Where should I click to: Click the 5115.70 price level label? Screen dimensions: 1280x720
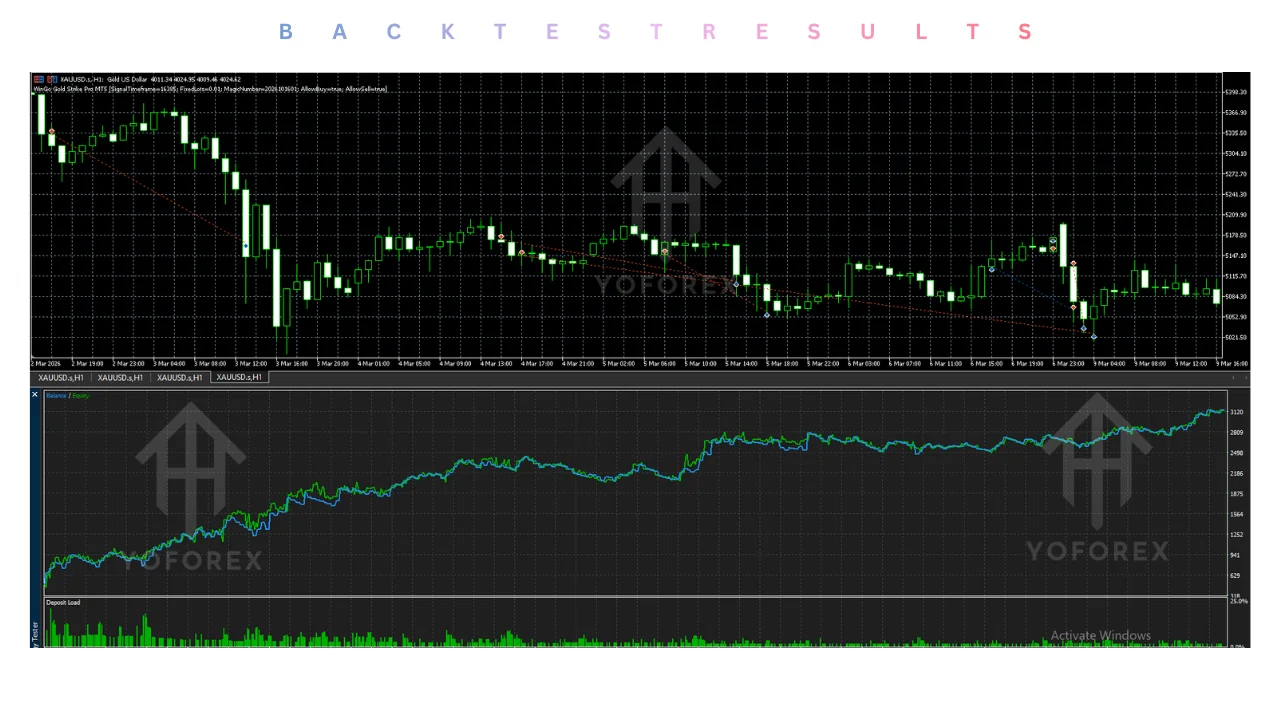(1236, 276)
